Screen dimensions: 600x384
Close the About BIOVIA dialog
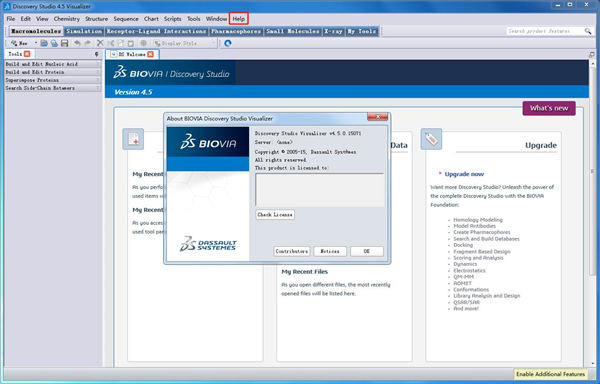coord(377,117)
